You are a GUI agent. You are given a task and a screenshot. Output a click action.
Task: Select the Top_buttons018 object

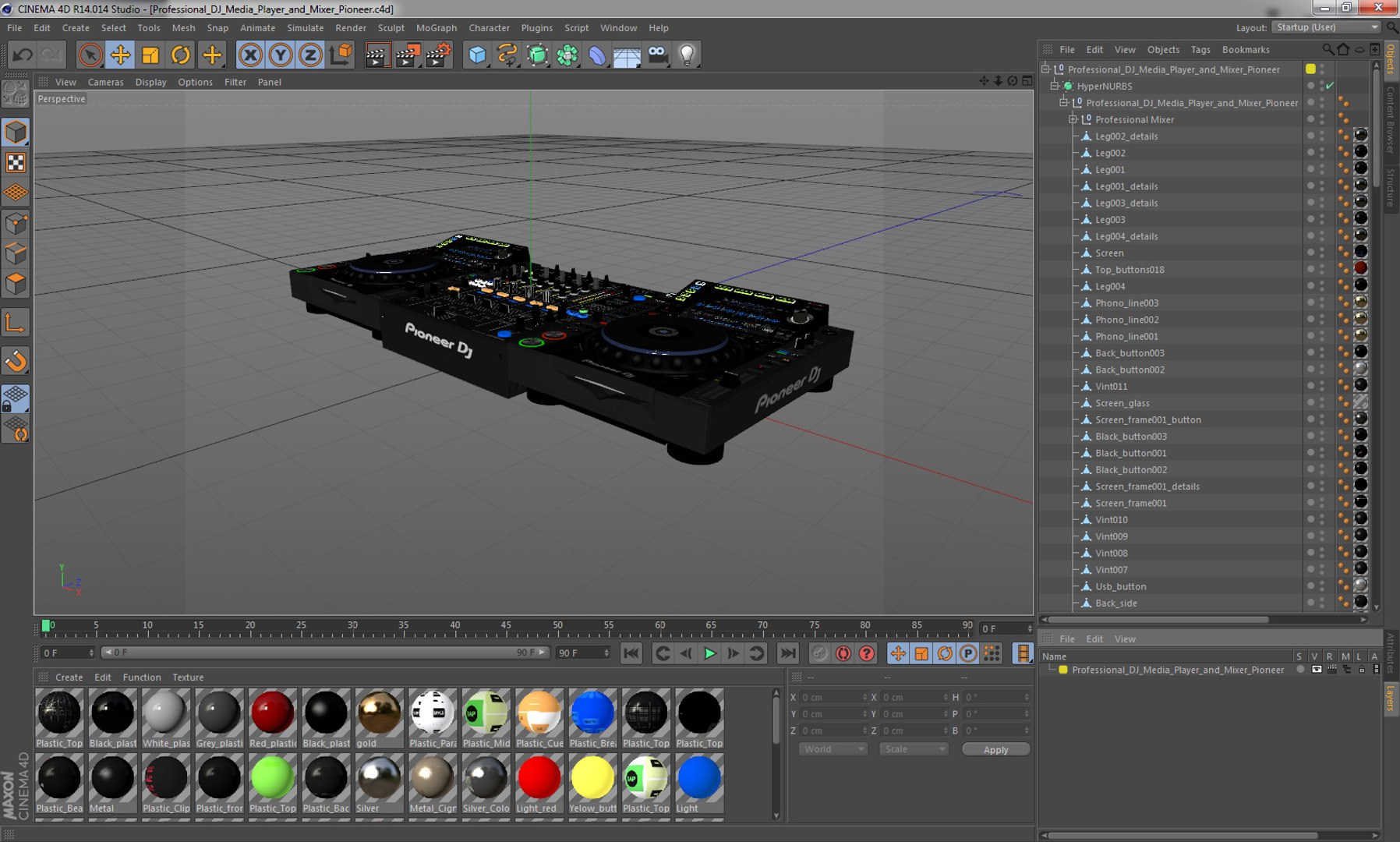pyautogui.click(x=1130, y=270)
